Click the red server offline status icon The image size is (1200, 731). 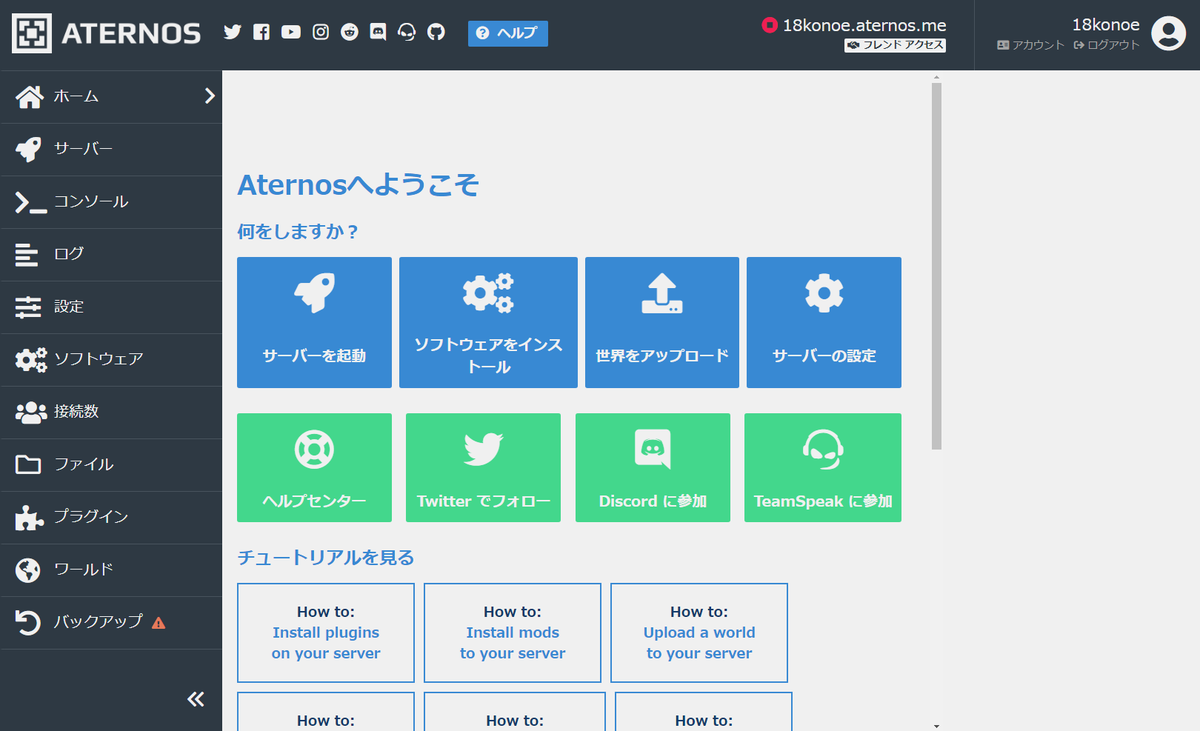pyautogui.click(x=769, y=26)
